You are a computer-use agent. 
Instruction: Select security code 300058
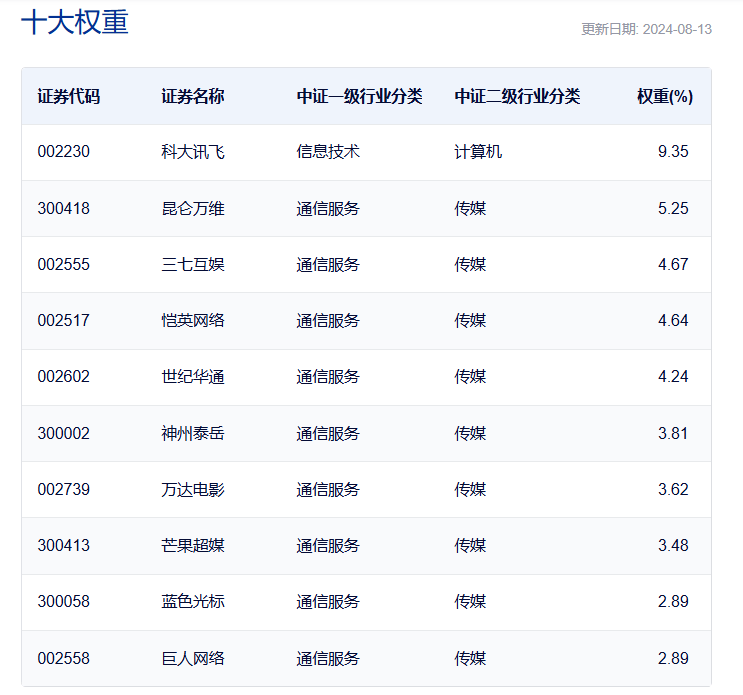coord(63,602)
